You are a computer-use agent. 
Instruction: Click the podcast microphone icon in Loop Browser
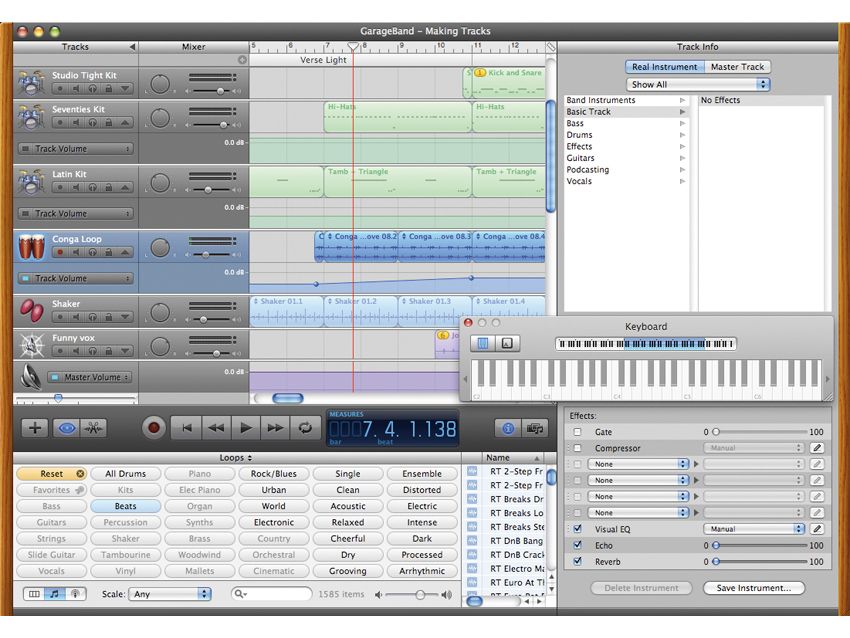tap(75, 593)
